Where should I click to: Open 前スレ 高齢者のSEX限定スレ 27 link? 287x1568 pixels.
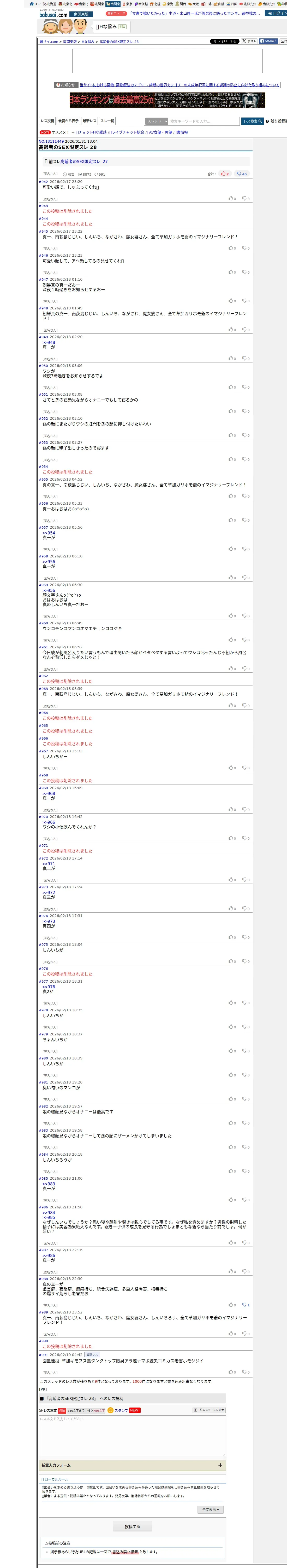click(84, 162)
